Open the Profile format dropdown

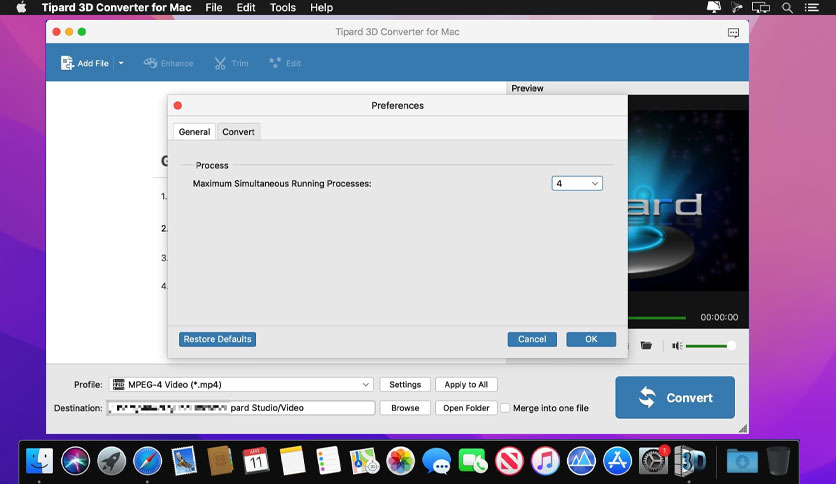241,384
